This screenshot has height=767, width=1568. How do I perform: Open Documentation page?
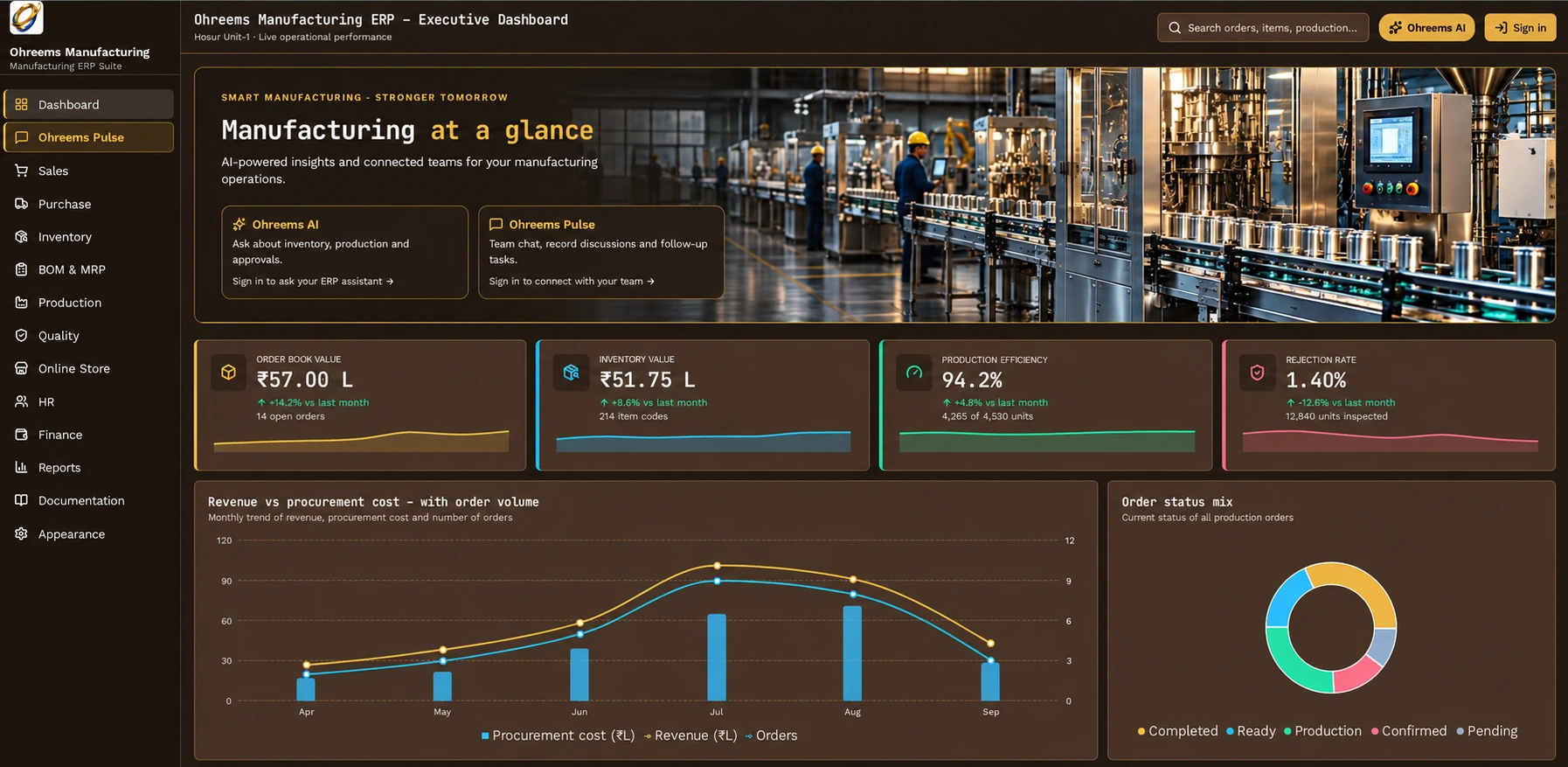(89, 500)
